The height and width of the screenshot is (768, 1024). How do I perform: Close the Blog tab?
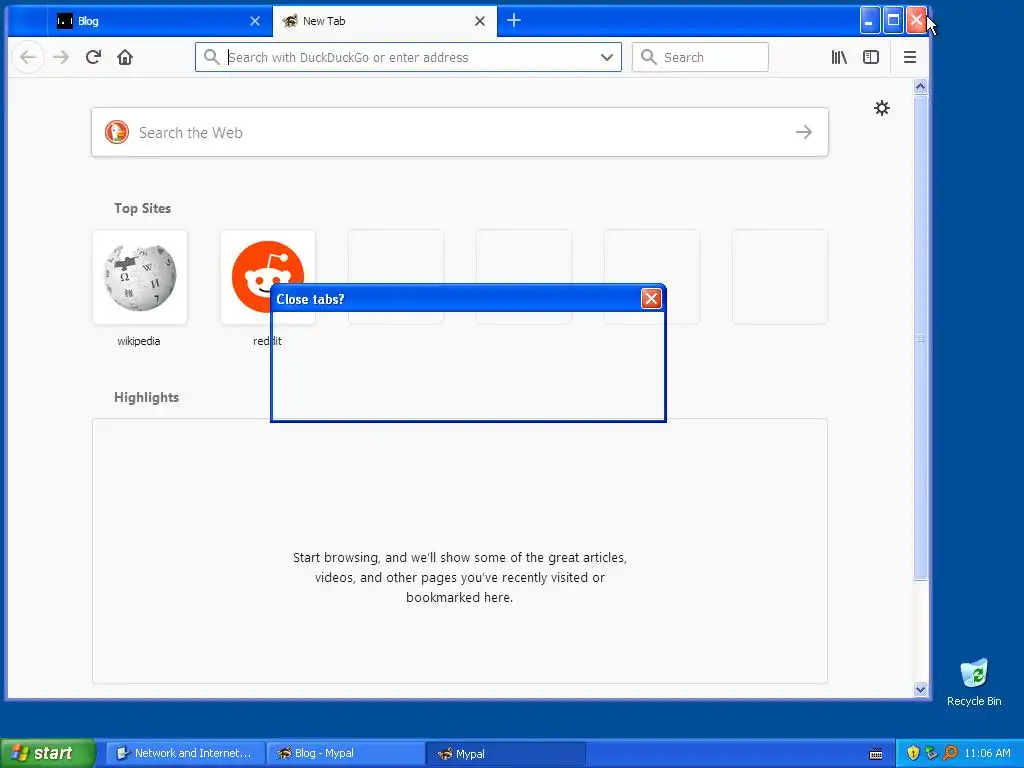click(x=255, y=21)
